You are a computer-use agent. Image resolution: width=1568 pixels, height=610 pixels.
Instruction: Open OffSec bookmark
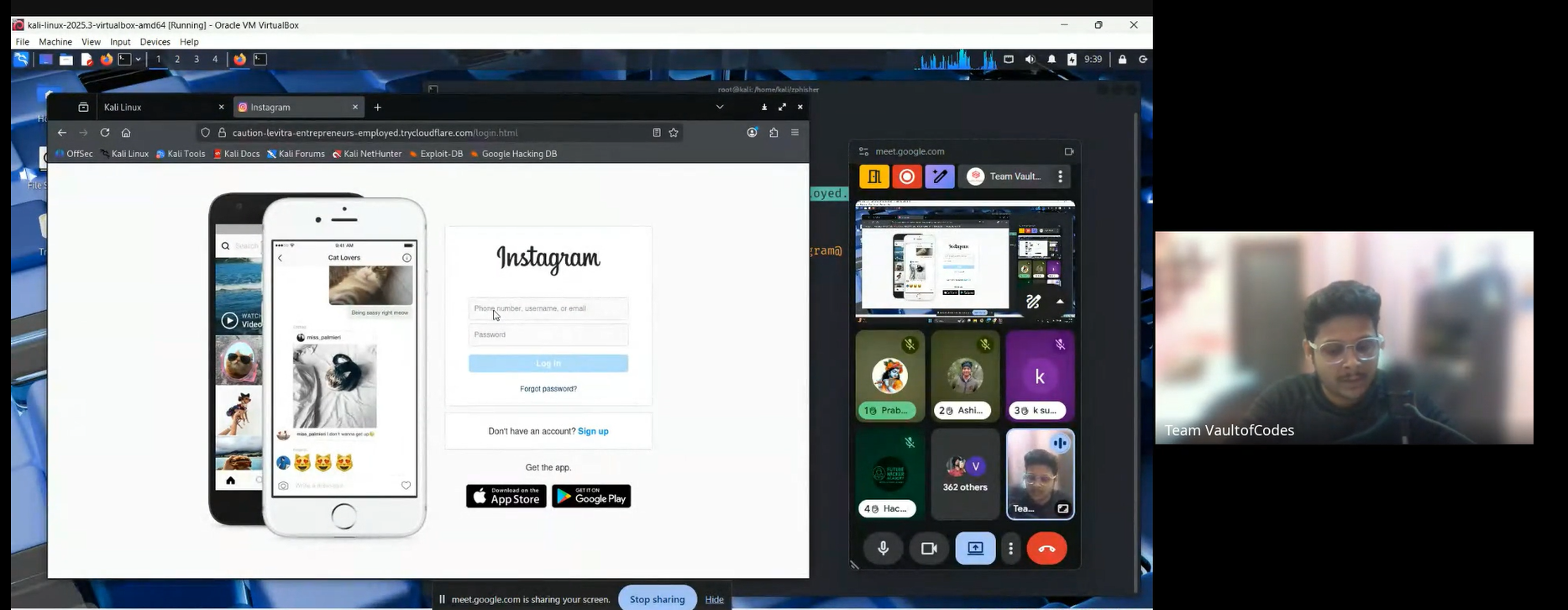pos(74,154)
